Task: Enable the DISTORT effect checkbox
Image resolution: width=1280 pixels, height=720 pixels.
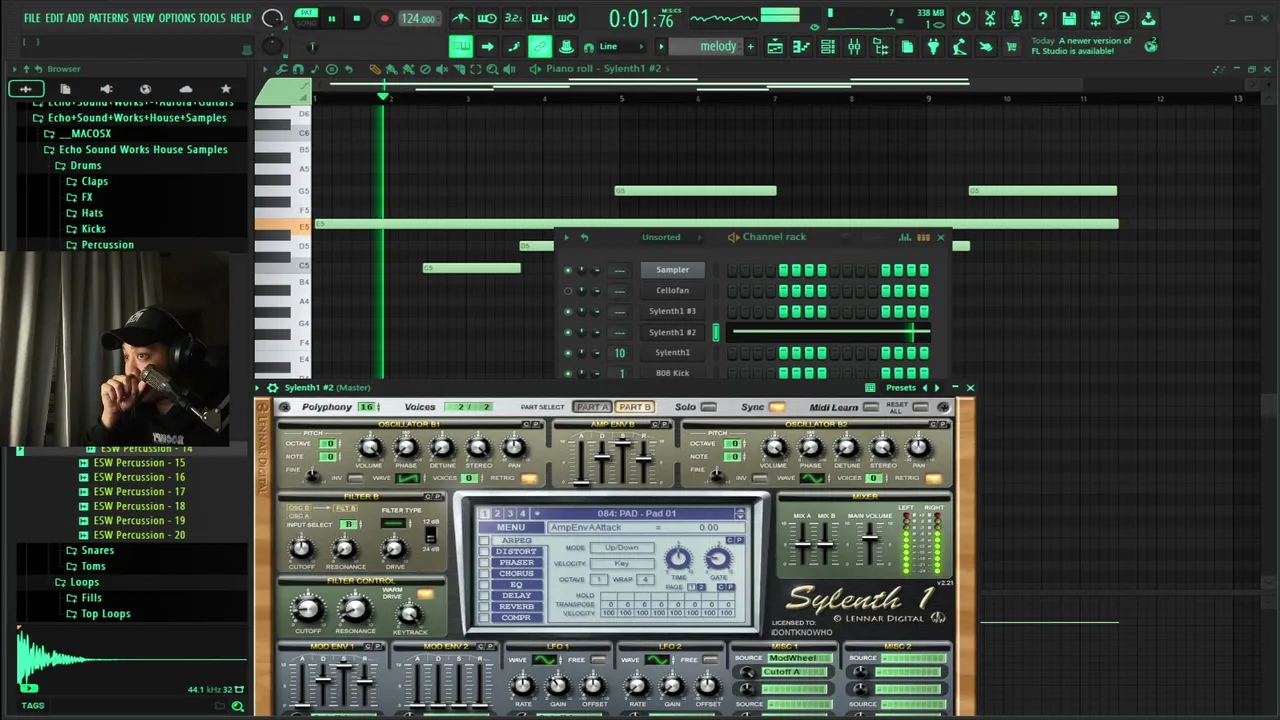Action: point(484,551)
